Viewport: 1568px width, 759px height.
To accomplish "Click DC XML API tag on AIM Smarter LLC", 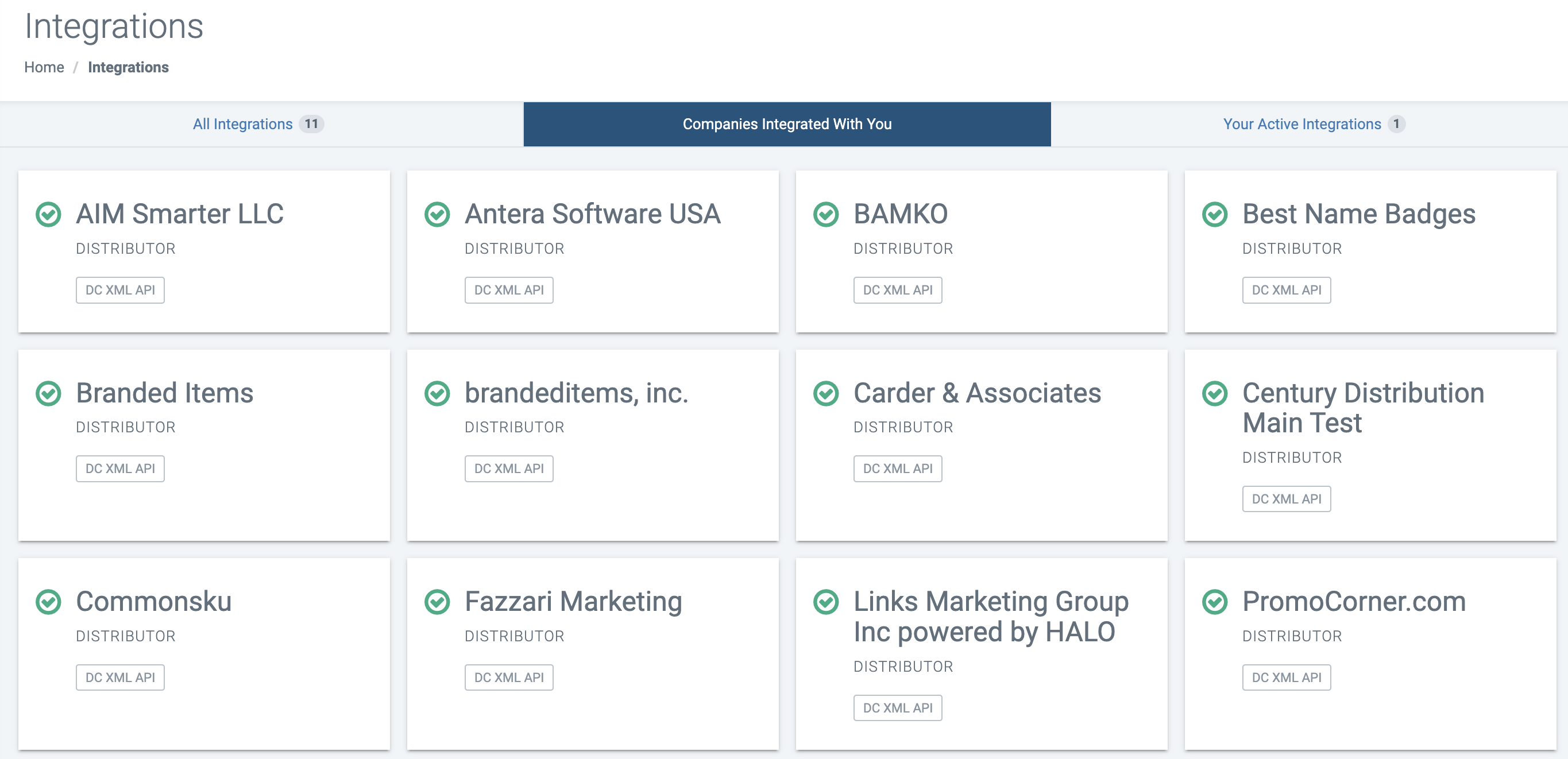I will pyautogui.click(x=120, y=291).
